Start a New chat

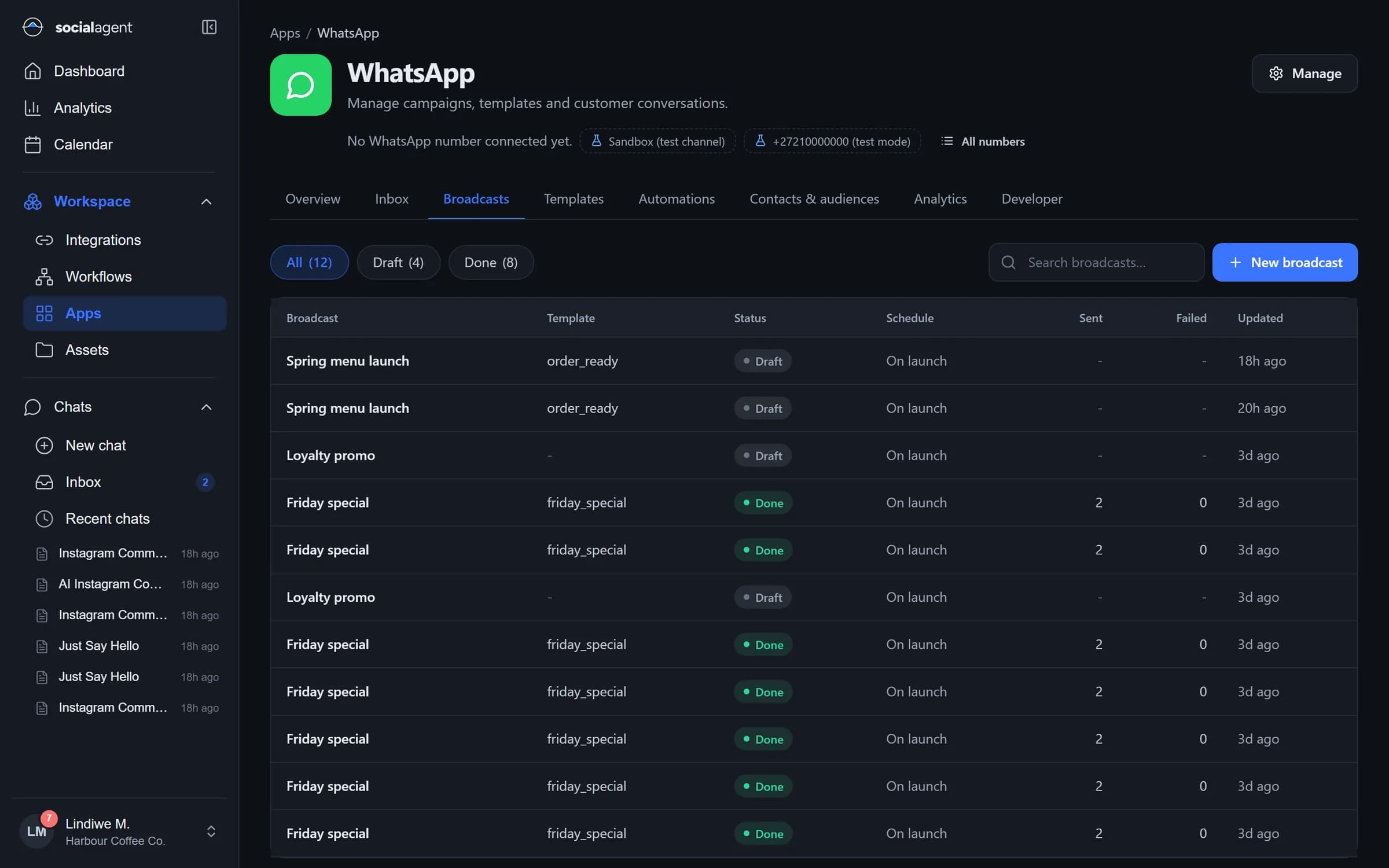[x=124, y=445]
